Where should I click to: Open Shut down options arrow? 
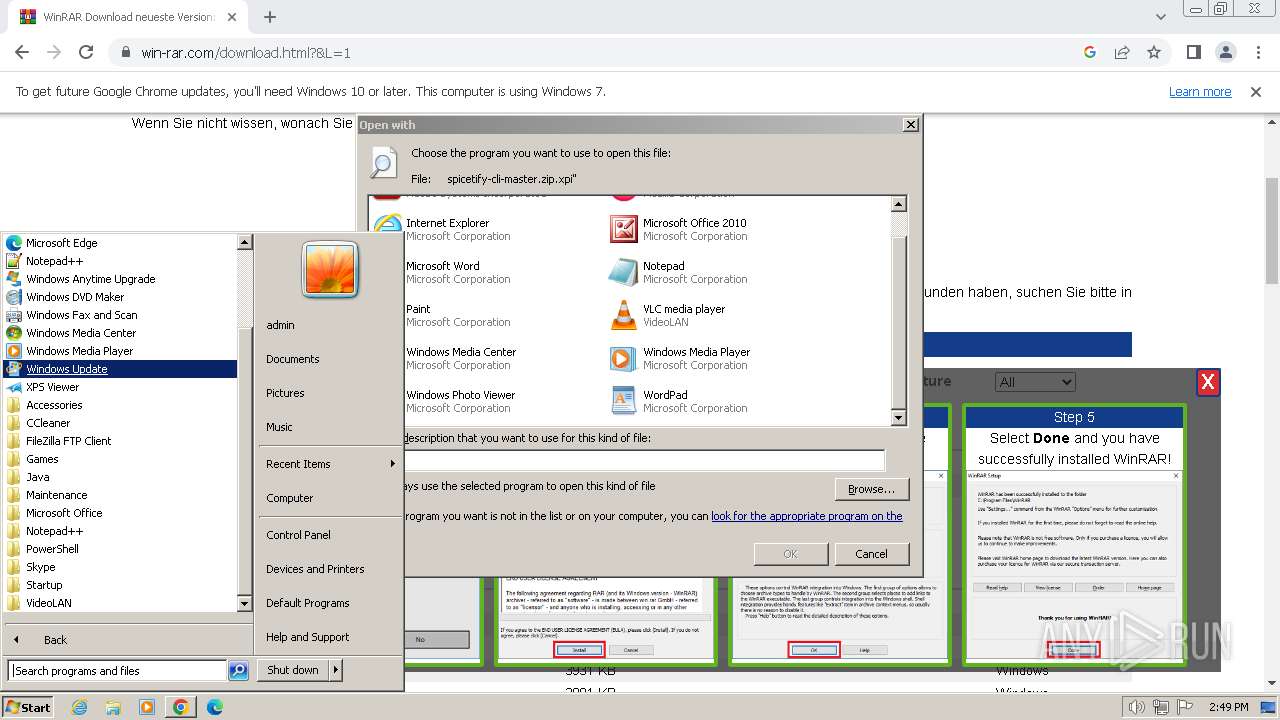(336, 670)
